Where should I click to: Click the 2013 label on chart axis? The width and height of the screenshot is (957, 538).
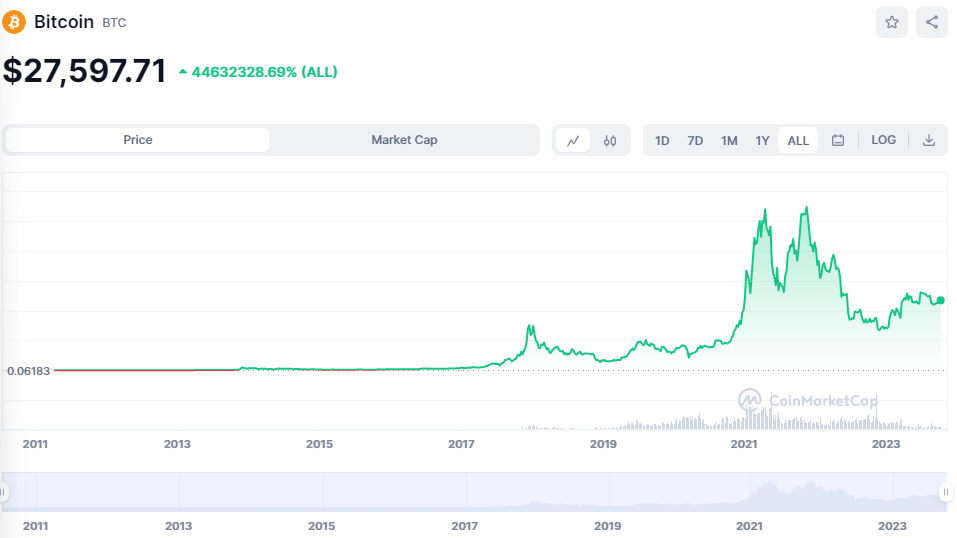pyautogui.click(x=177, y=444)
